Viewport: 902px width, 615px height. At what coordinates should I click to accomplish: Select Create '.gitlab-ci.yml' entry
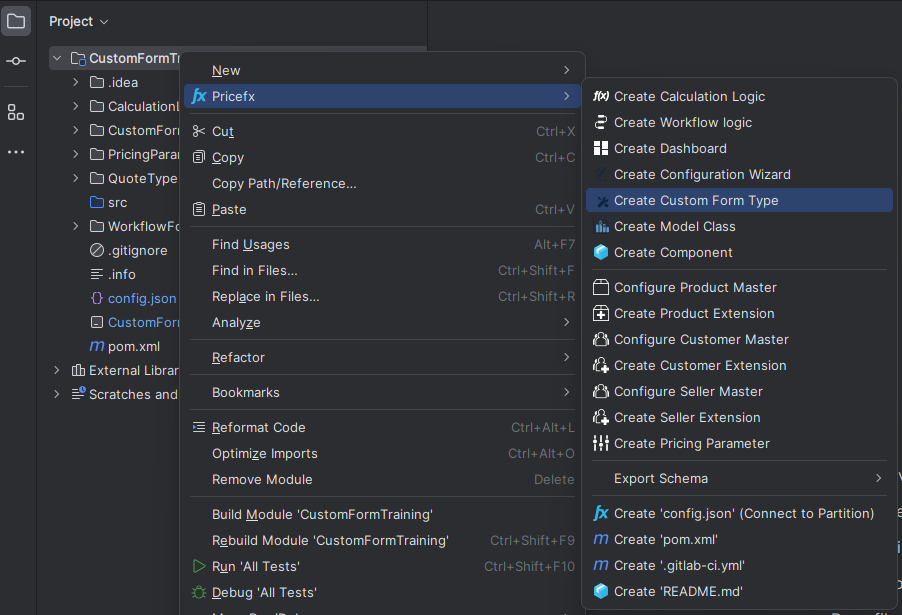(x=739, y=566)
